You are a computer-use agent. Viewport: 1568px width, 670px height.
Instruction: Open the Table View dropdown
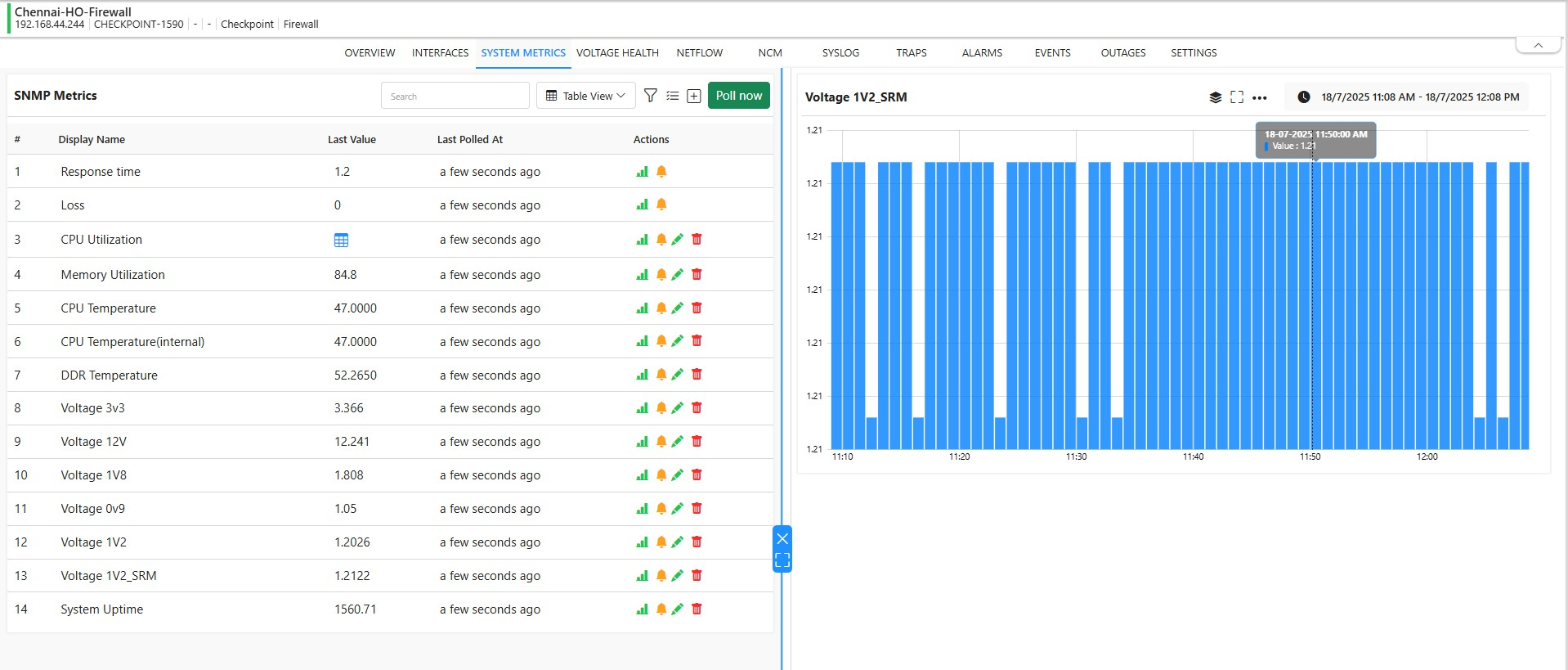click(x=585, y=96)
